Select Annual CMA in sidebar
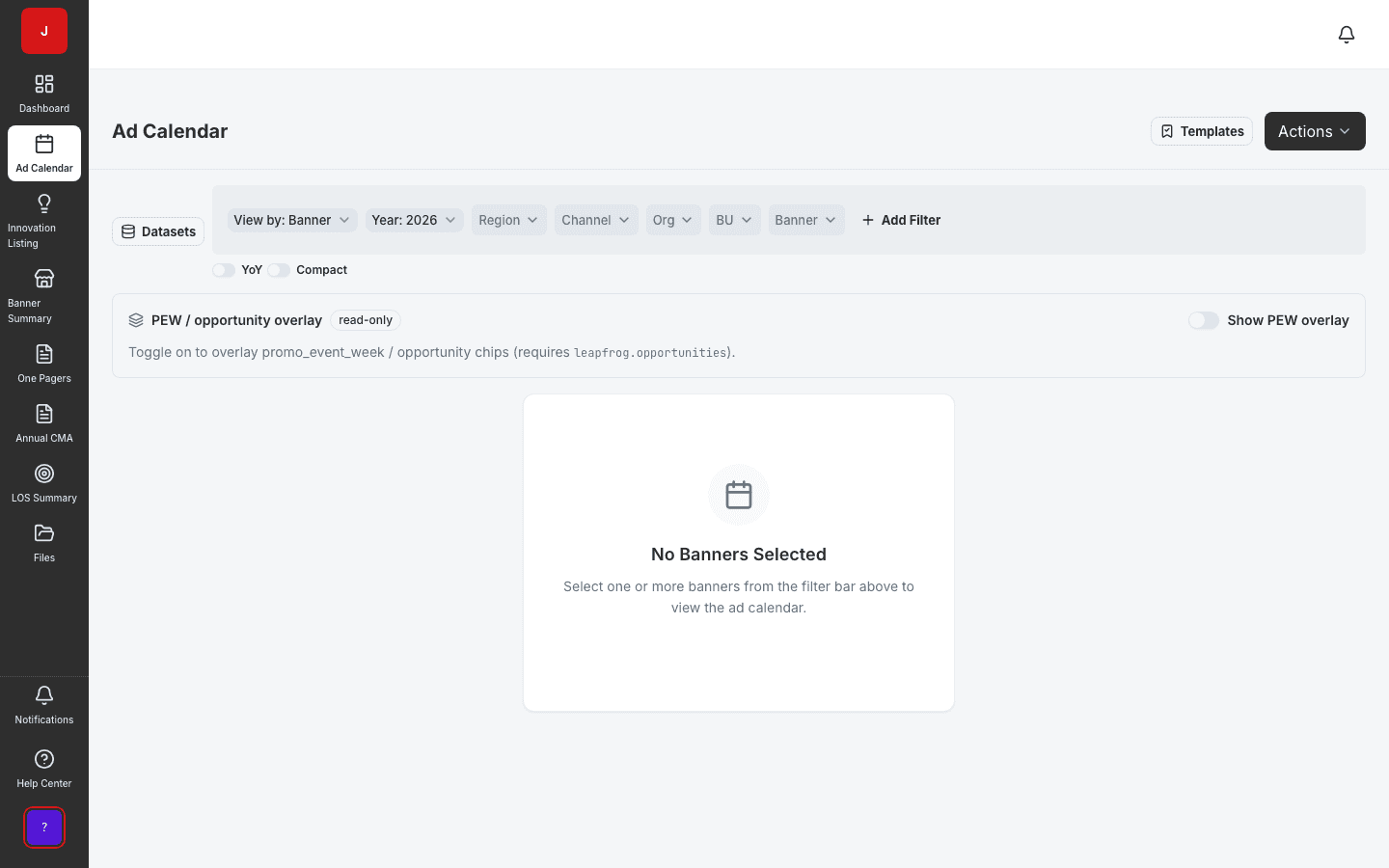The height and width of the screenshot is (868, 1389). coord(44,423)
